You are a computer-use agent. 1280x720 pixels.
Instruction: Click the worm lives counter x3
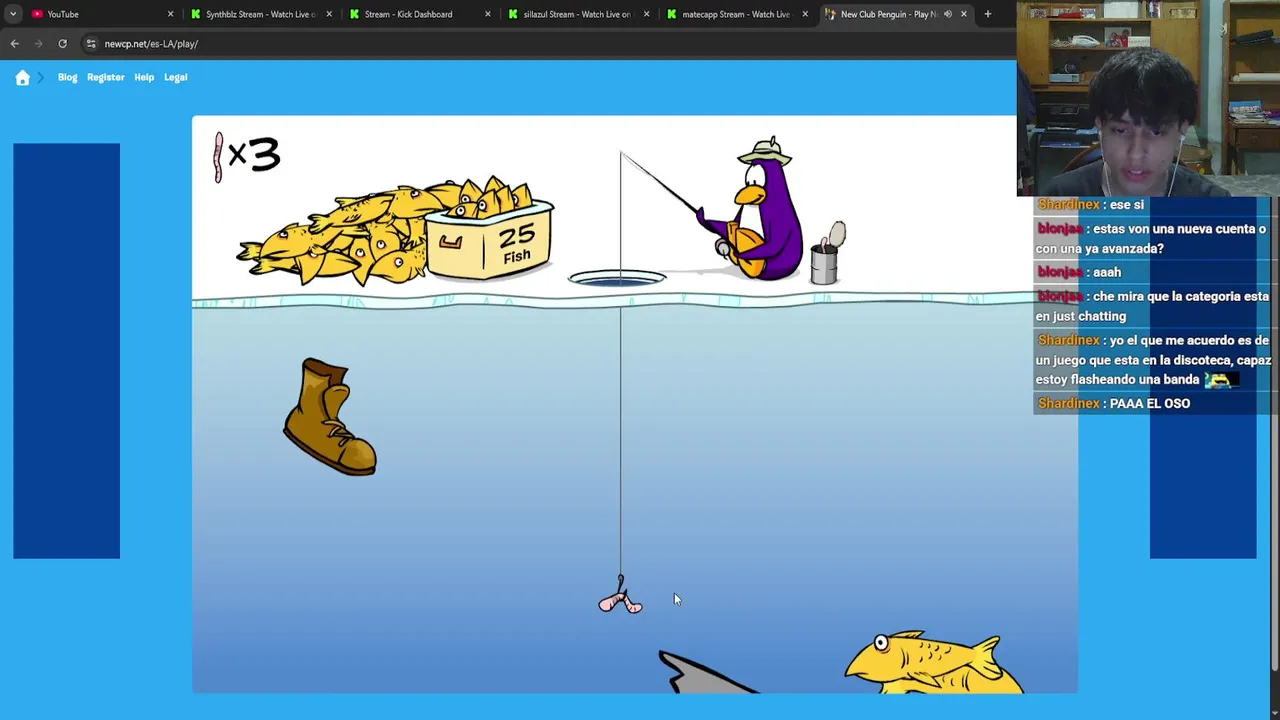point(247,157)
